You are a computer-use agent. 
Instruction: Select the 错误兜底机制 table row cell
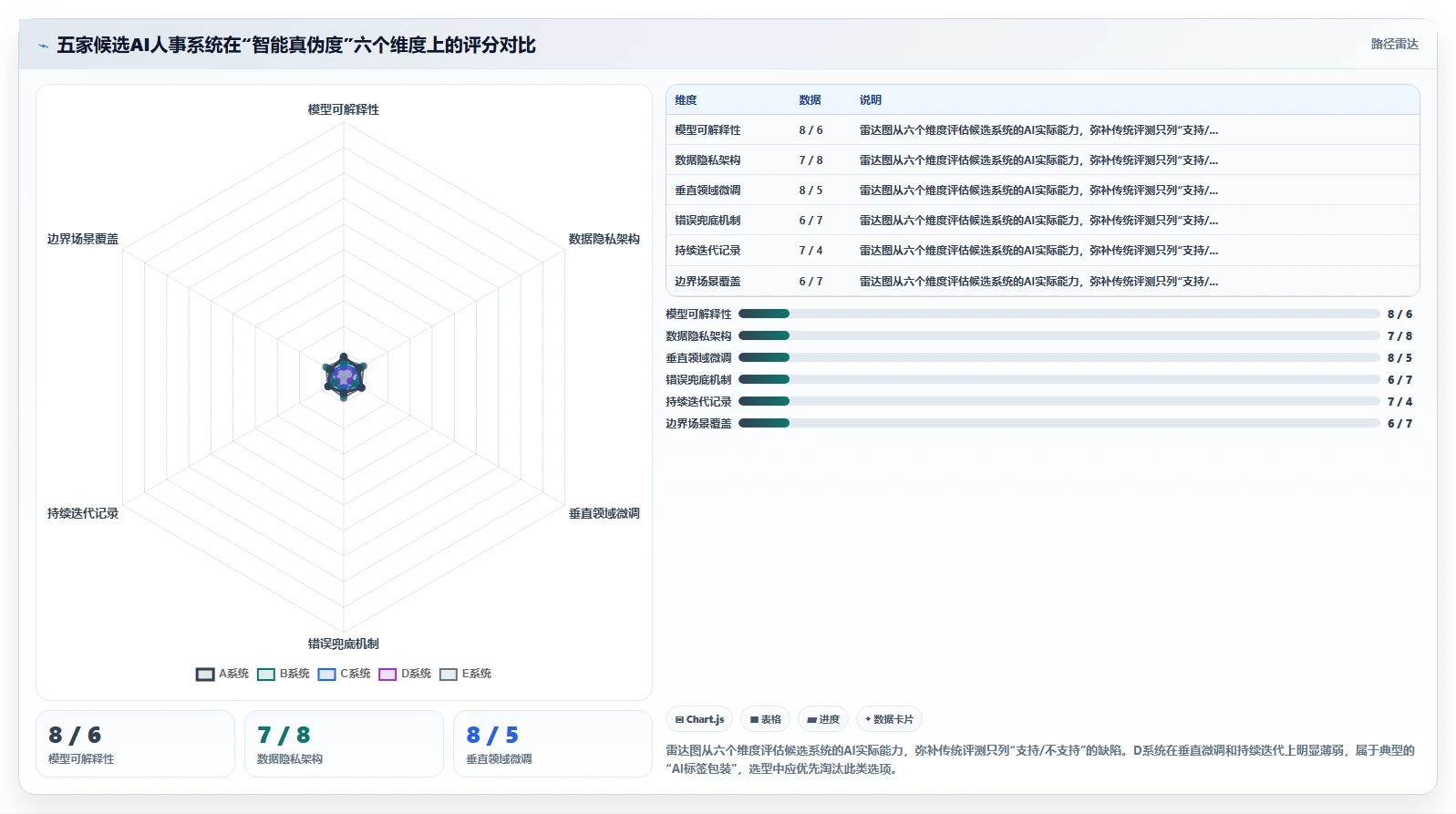[x=707, y=221]
